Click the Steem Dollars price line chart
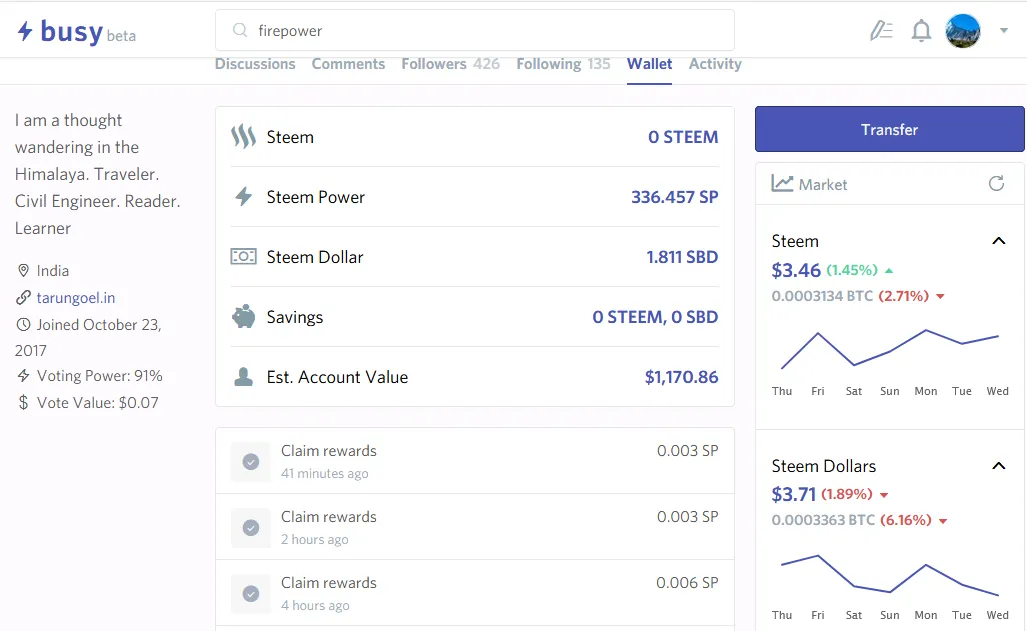This screenshot has height=631, width=1027. [889, 575]
